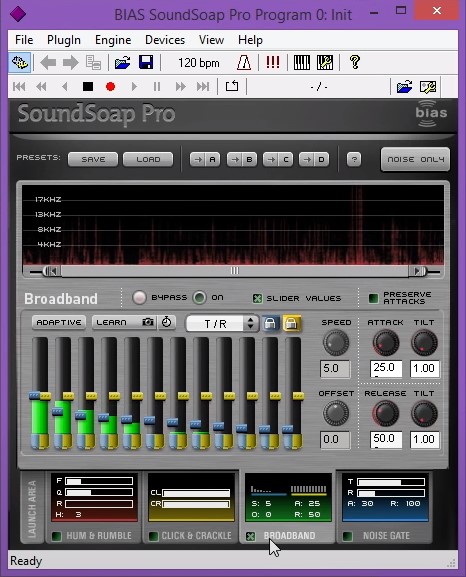Stop playback with black square button
The height and width of the screenshot is (577, 466).
click(x=88, y=87)
